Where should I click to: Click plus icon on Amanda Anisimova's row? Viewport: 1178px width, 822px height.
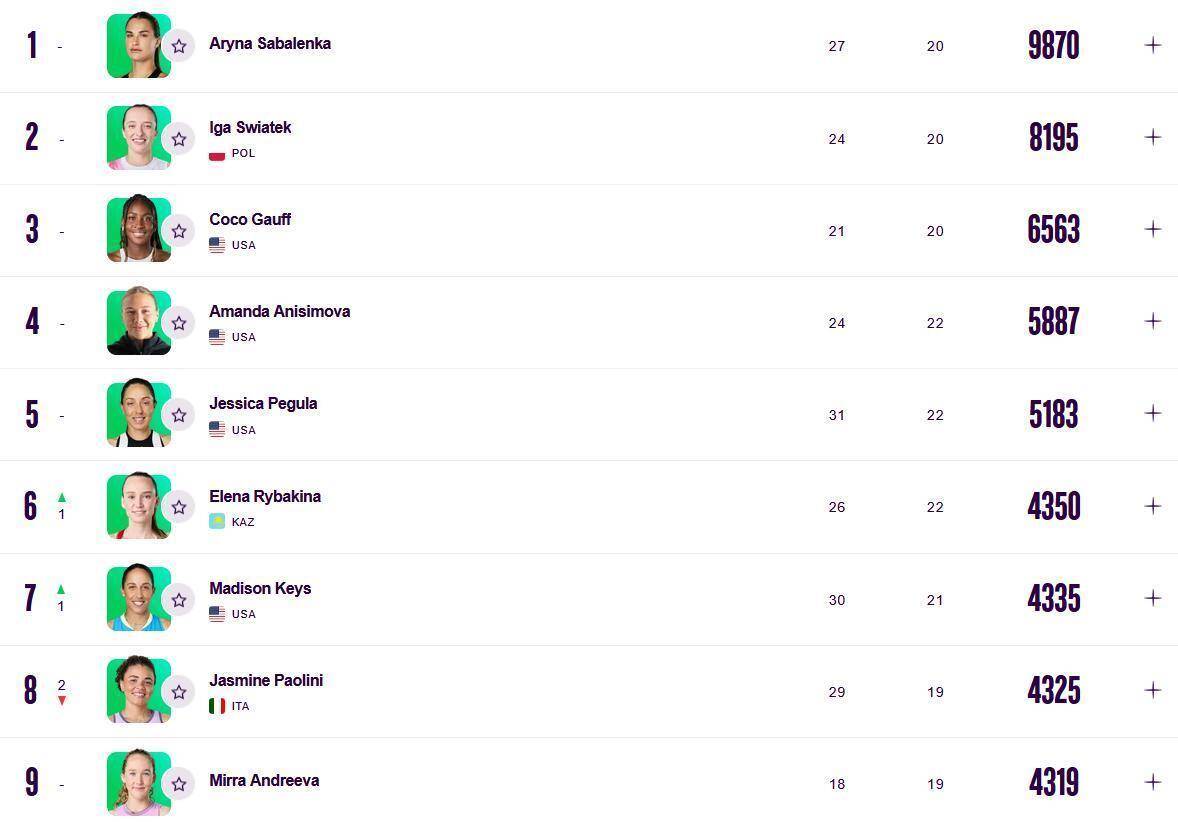click(1153, 321)
